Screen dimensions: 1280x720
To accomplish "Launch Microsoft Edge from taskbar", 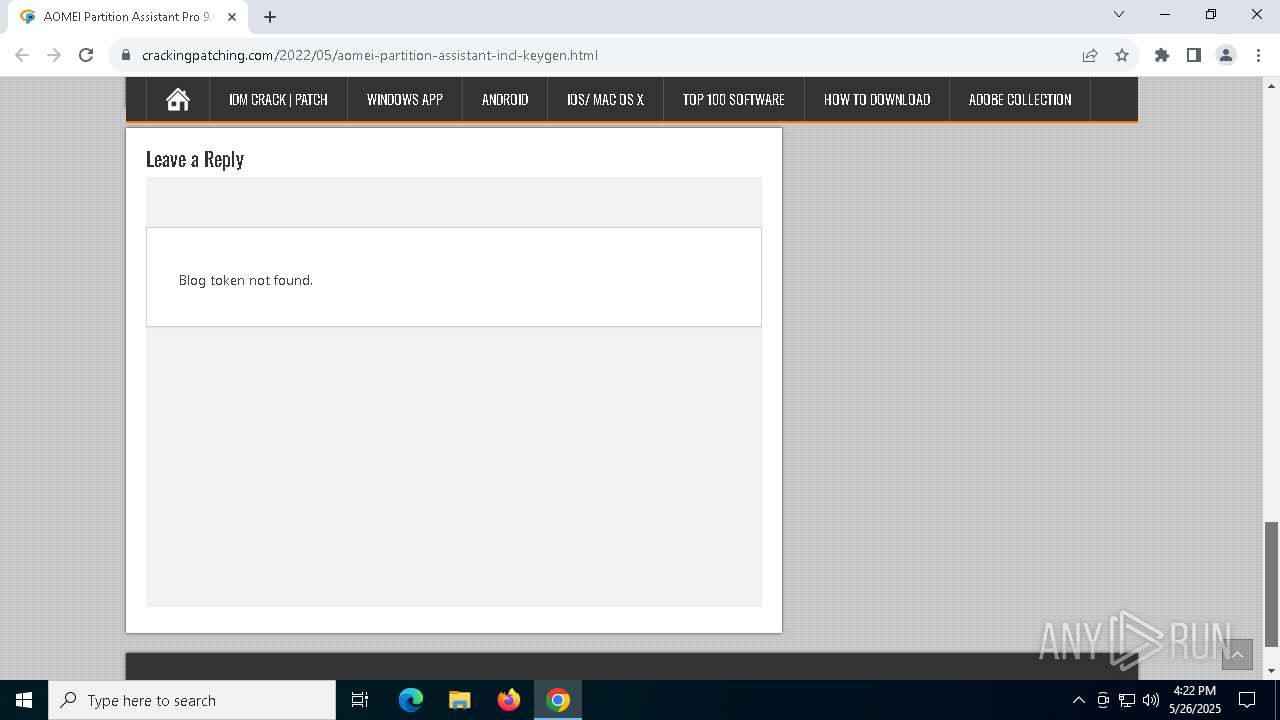I will (411, 700).
